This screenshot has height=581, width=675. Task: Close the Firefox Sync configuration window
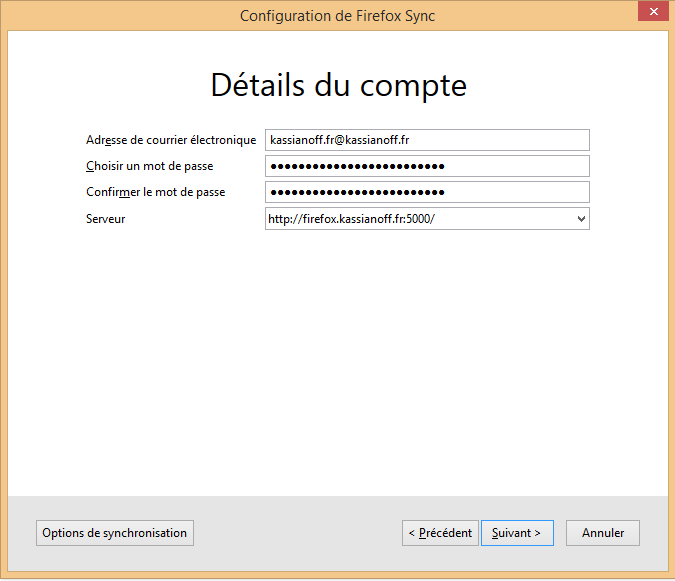653,11
